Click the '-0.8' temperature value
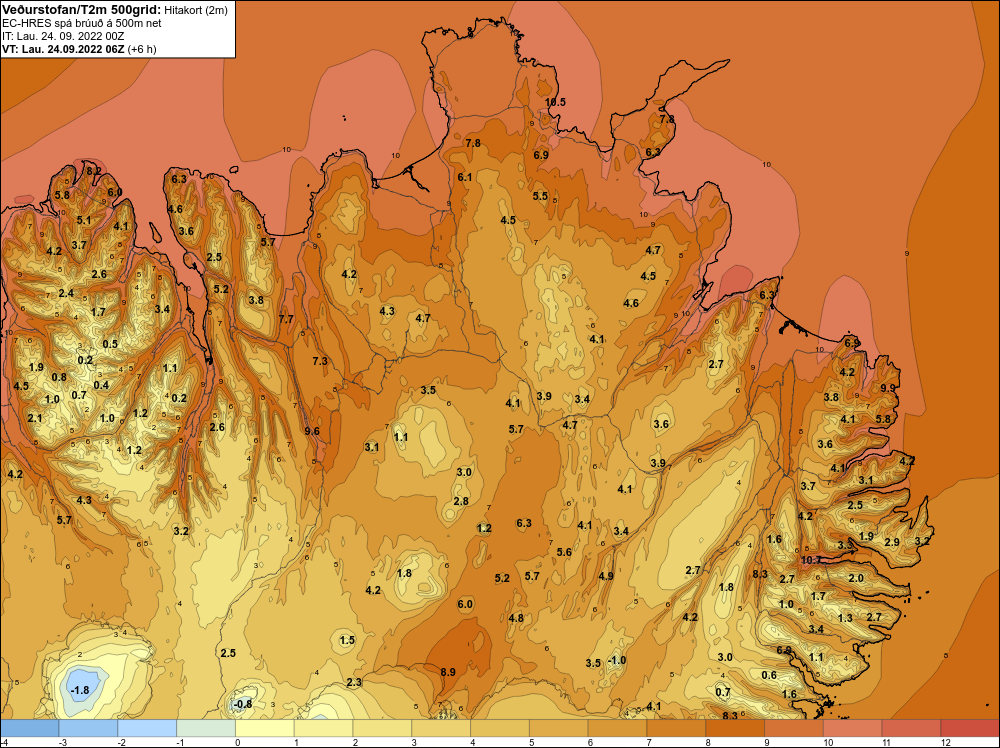The image size is (1000, 748). pos(243,704)
